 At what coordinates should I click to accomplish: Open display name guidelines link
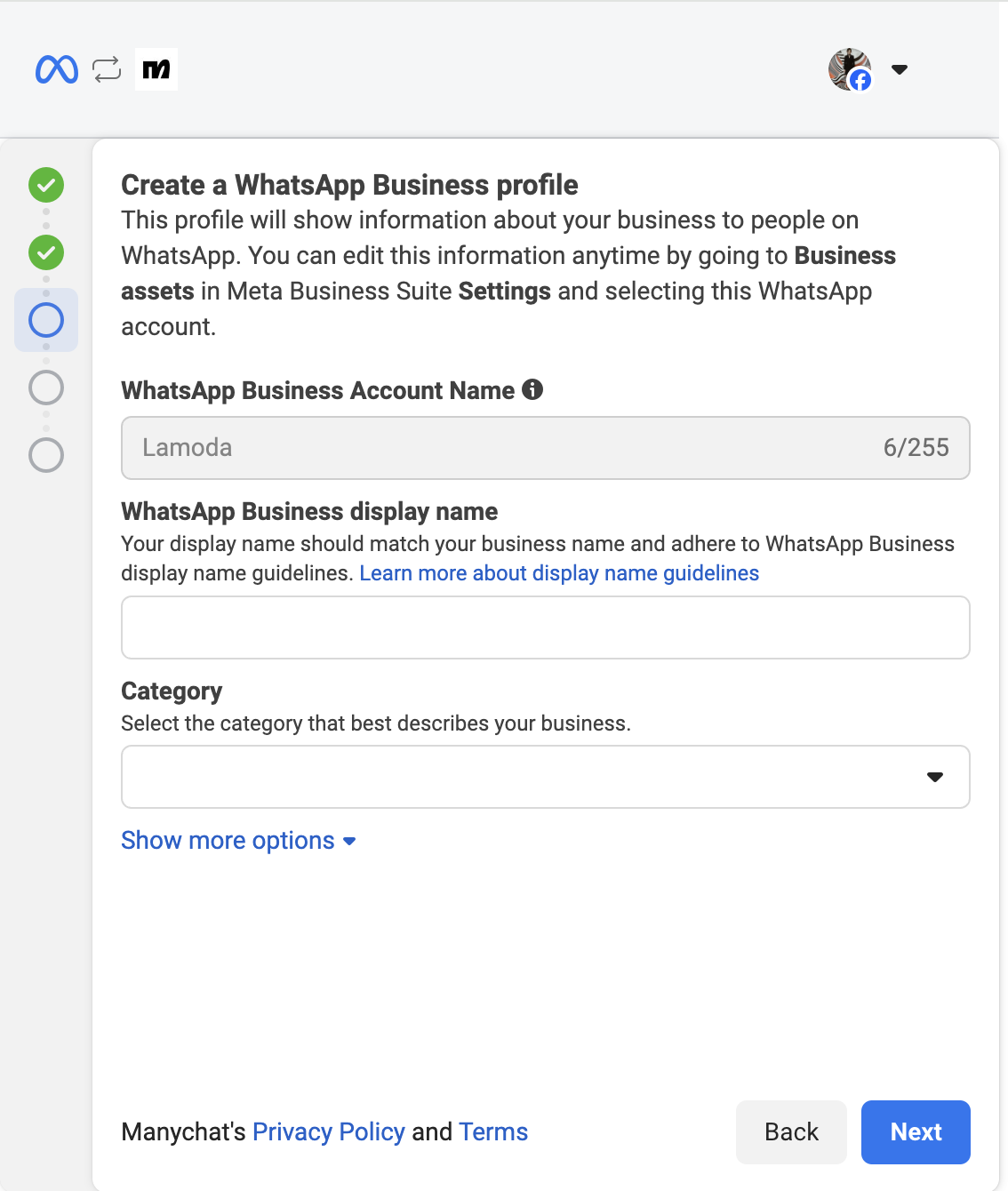point(559,573)
